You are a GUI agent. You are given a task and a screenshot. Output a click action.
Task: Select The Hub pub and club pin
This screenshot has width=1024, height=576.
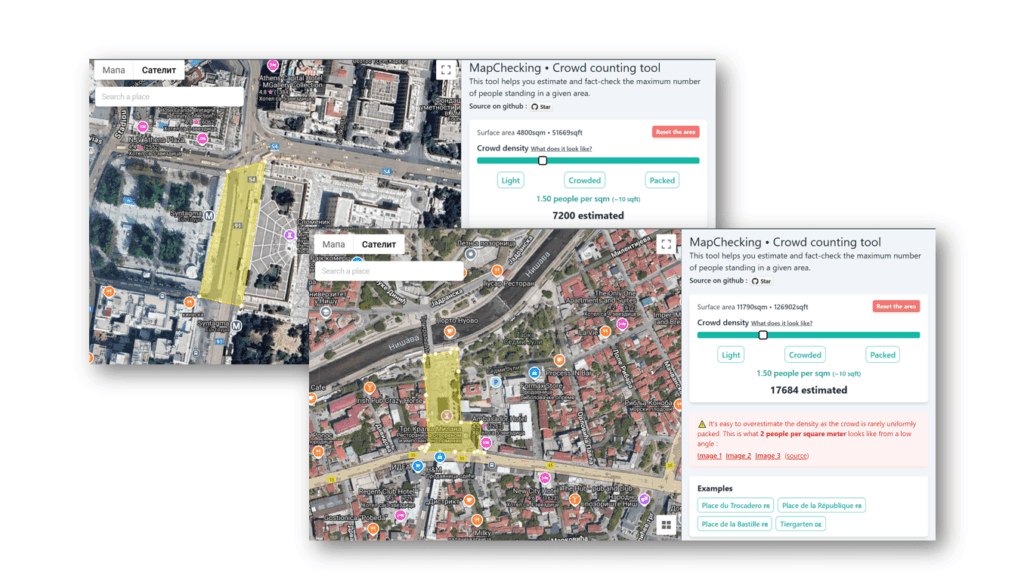pyautogui.click(x=575, y=500)
